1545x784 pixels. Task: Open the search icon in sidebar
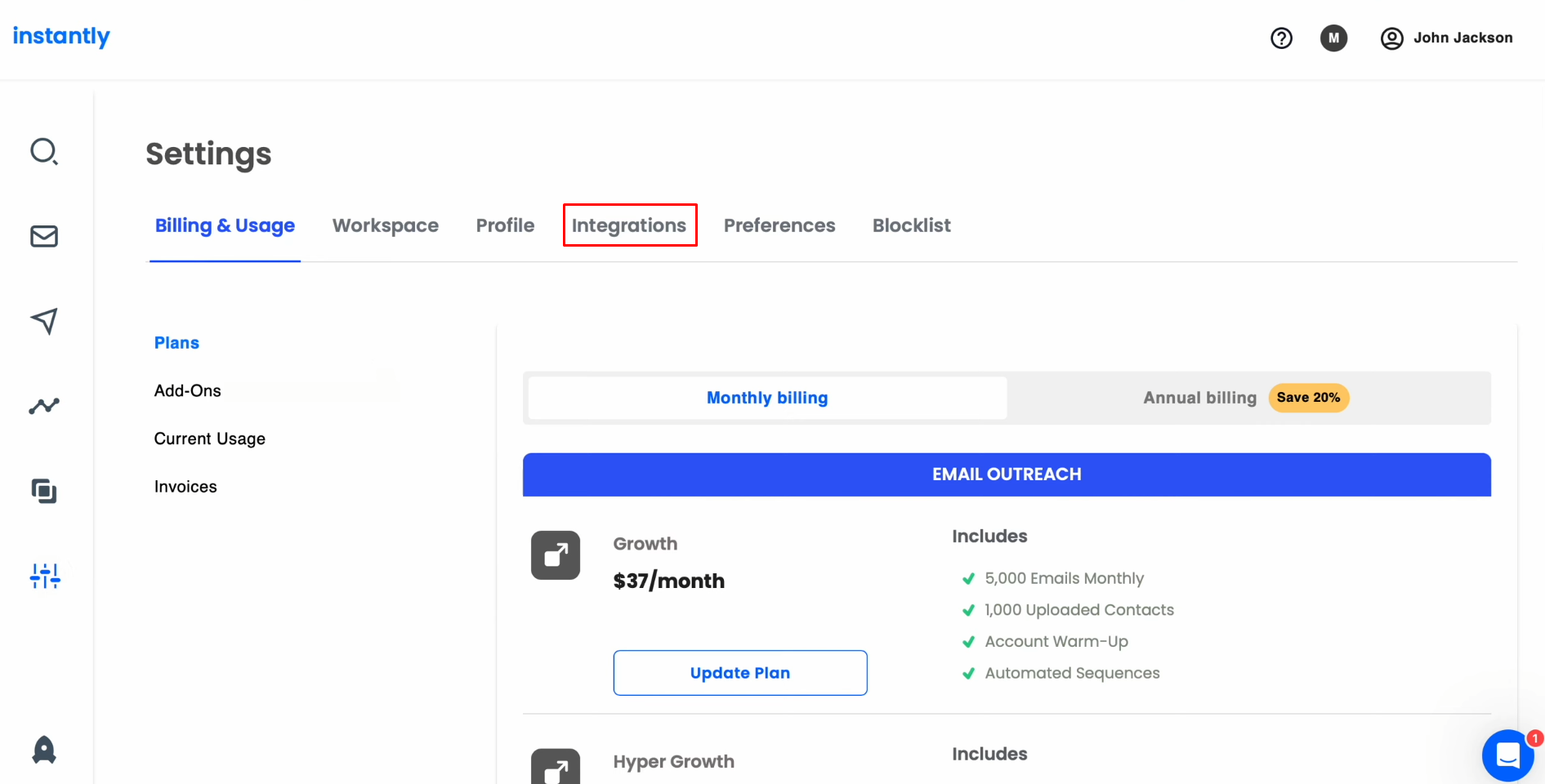pyautogui.click(x=44, y=152)
